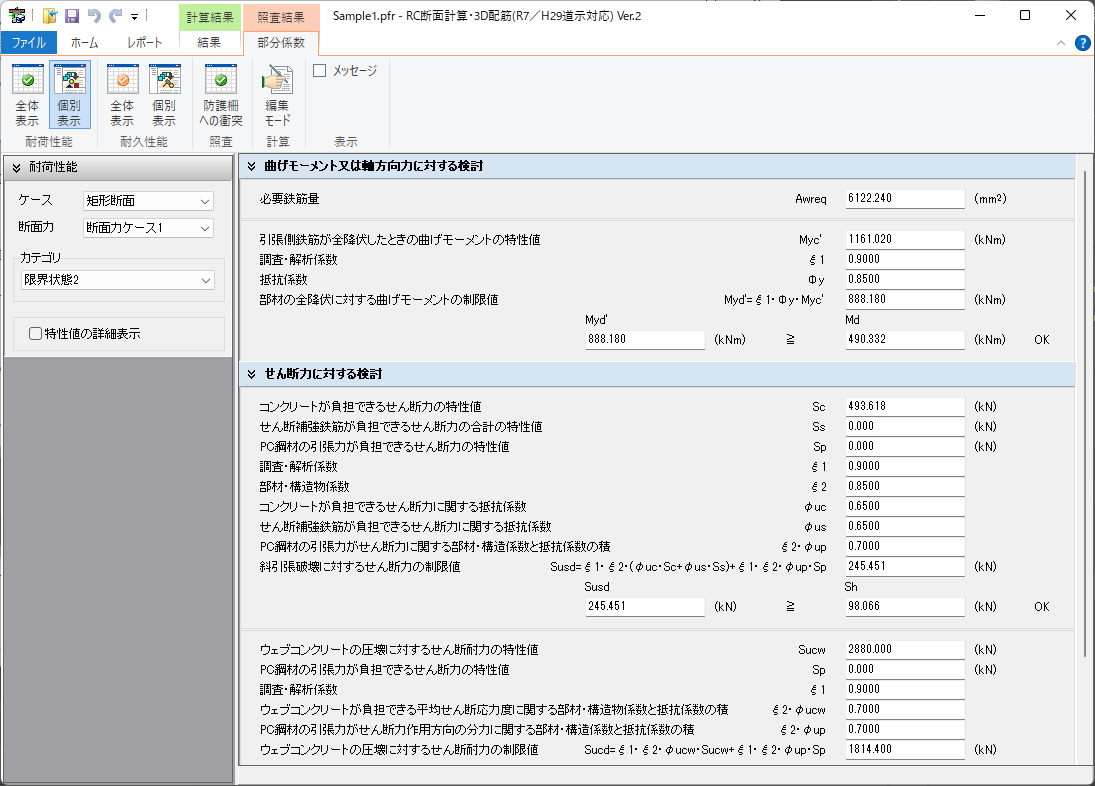
Task: Click the OK result next to Md
Action: tap(1041, 340)
